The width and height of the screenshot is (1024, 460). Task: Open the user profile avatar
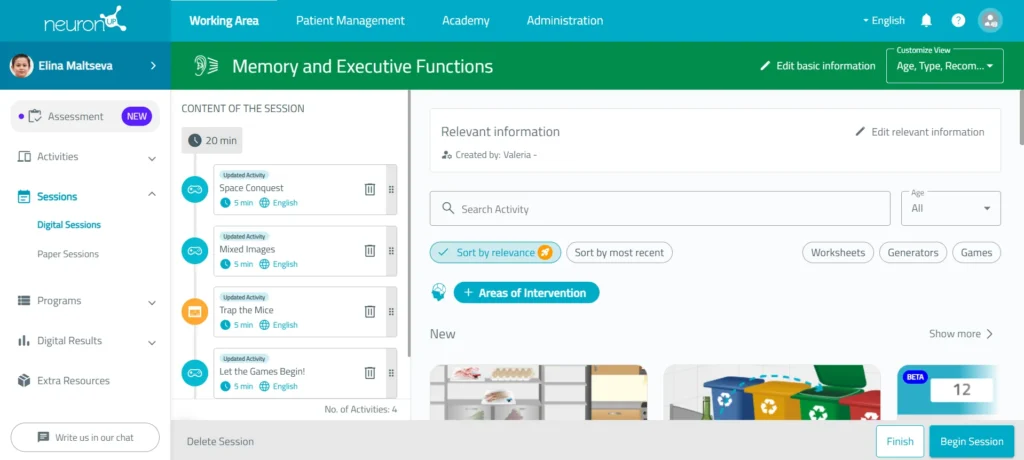point(990,20)
